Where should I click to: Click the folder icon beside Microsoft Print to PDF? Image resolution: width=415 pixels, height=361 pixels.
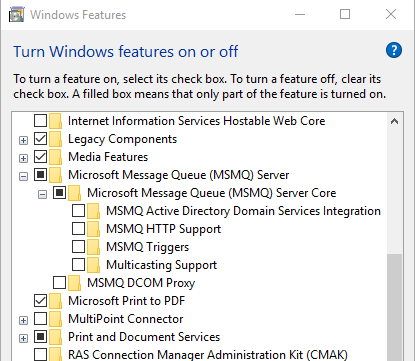pos(55,301)
